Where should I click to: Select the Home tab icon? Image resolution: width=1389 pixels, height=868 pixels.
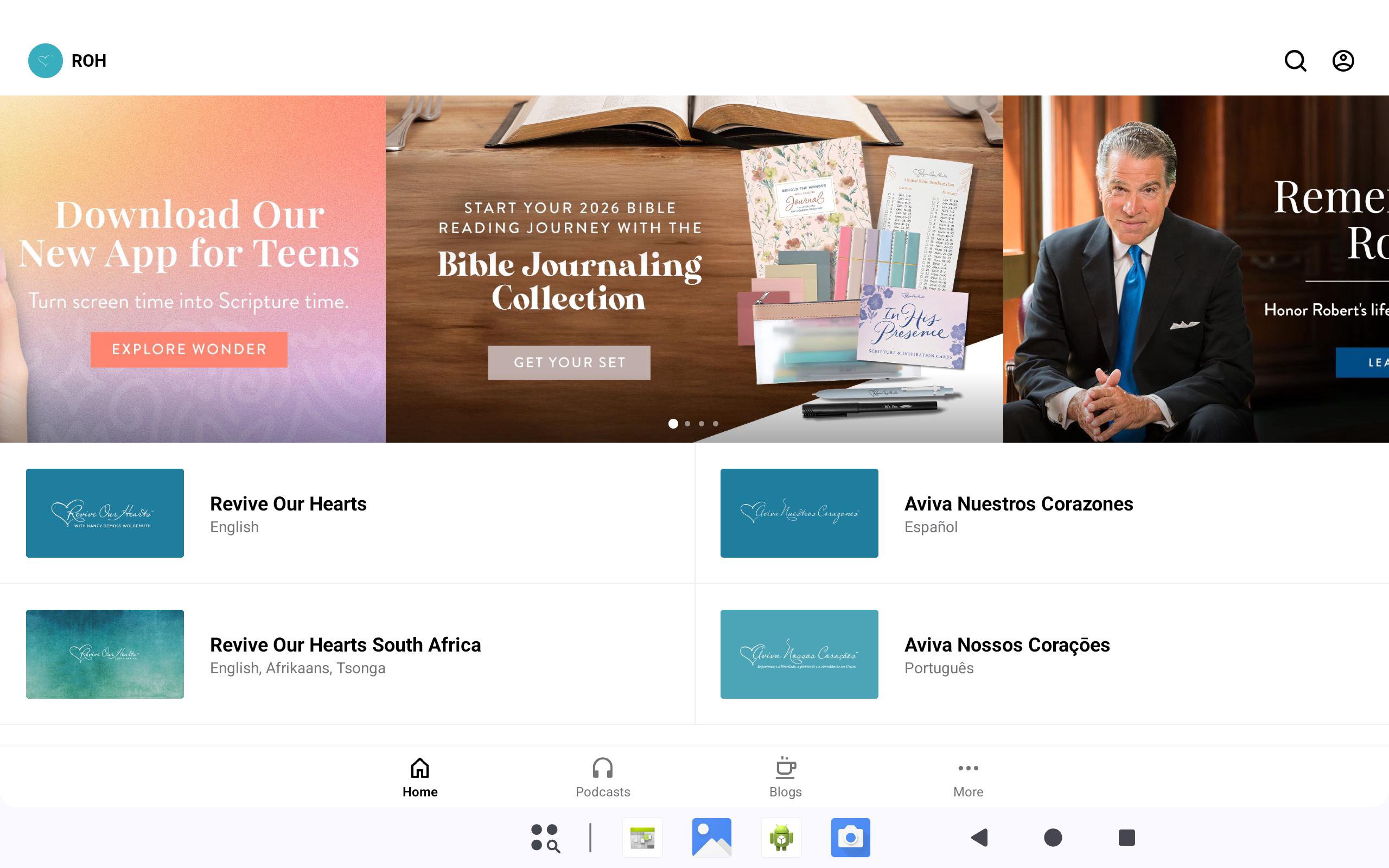[x=419, y=768]
